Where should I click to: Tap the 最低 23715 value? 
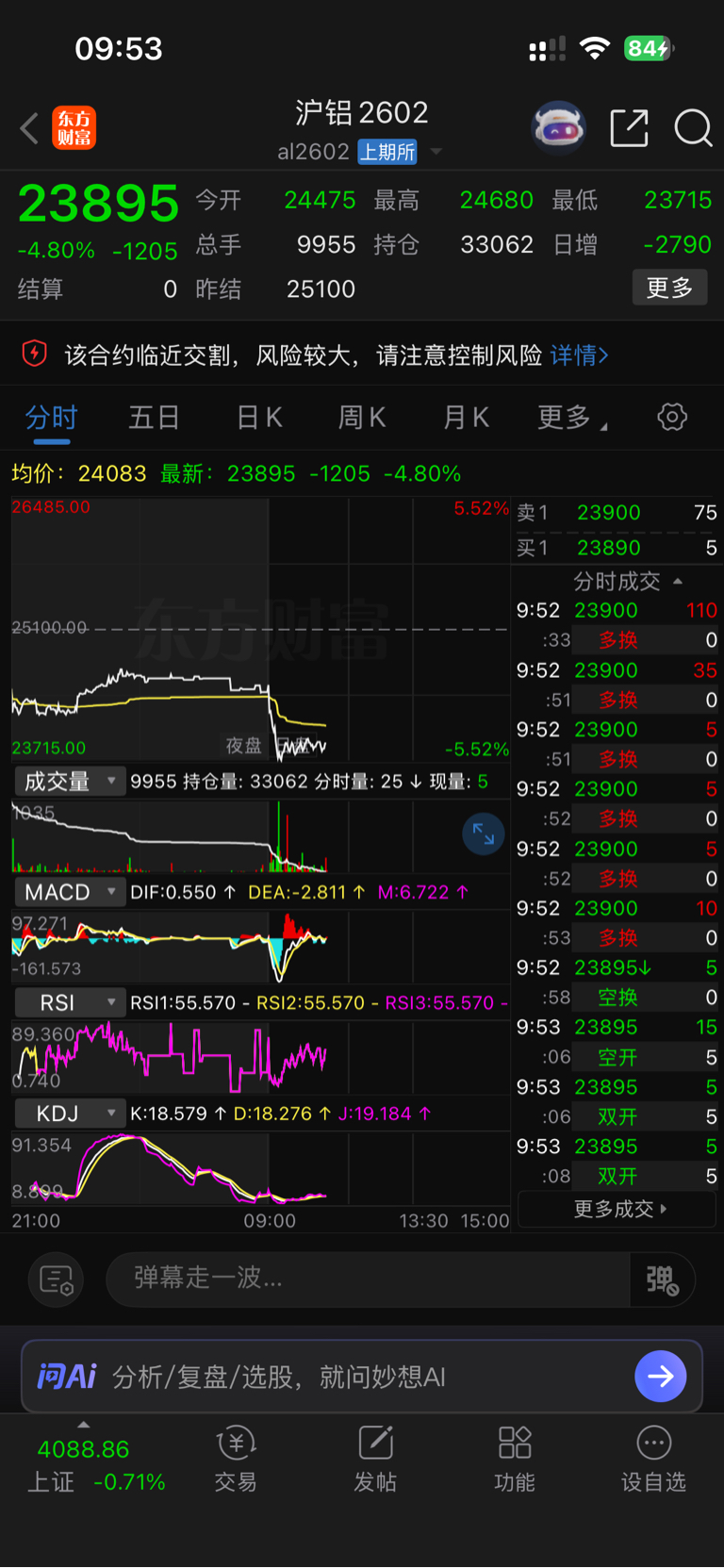[678, 200]
